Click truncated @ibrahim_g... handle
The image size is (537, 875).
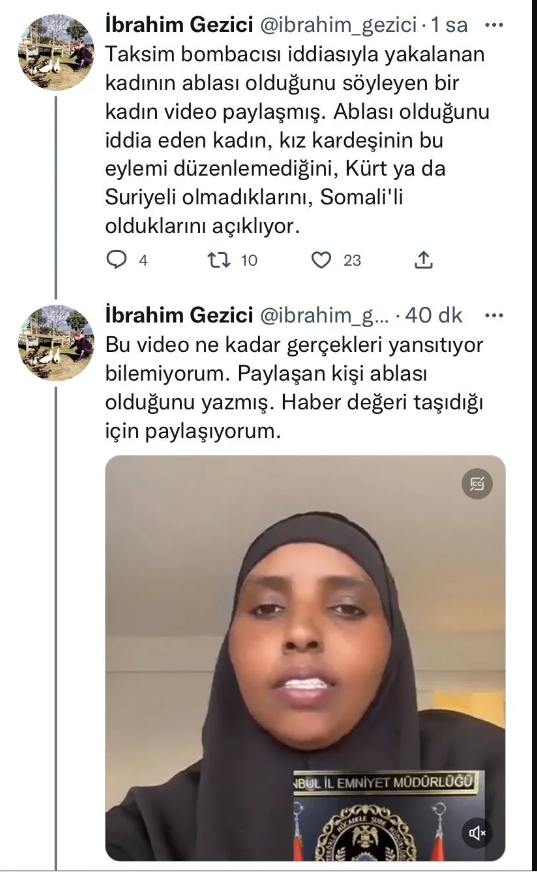[324, 316]
